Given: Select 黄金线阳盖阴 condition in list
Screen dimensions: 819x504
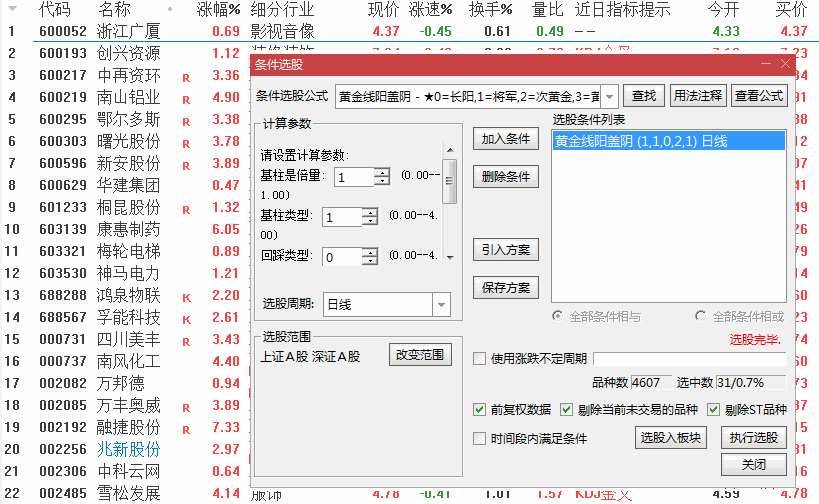Looking at the screenshot, I should point(669,142).
